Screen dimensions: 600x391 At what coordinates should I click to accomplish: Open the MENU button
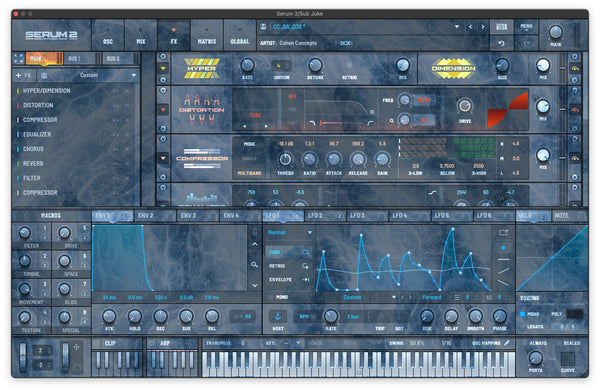526,26
